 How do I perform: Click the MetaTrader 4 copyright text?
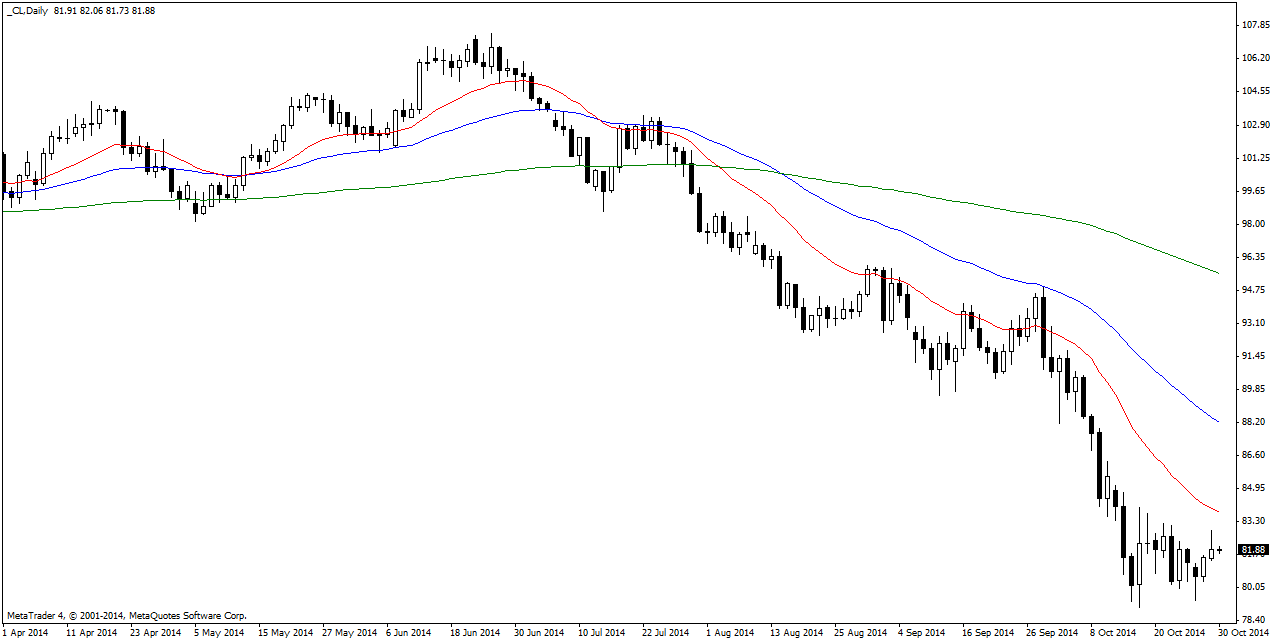(x=127, y=616)
